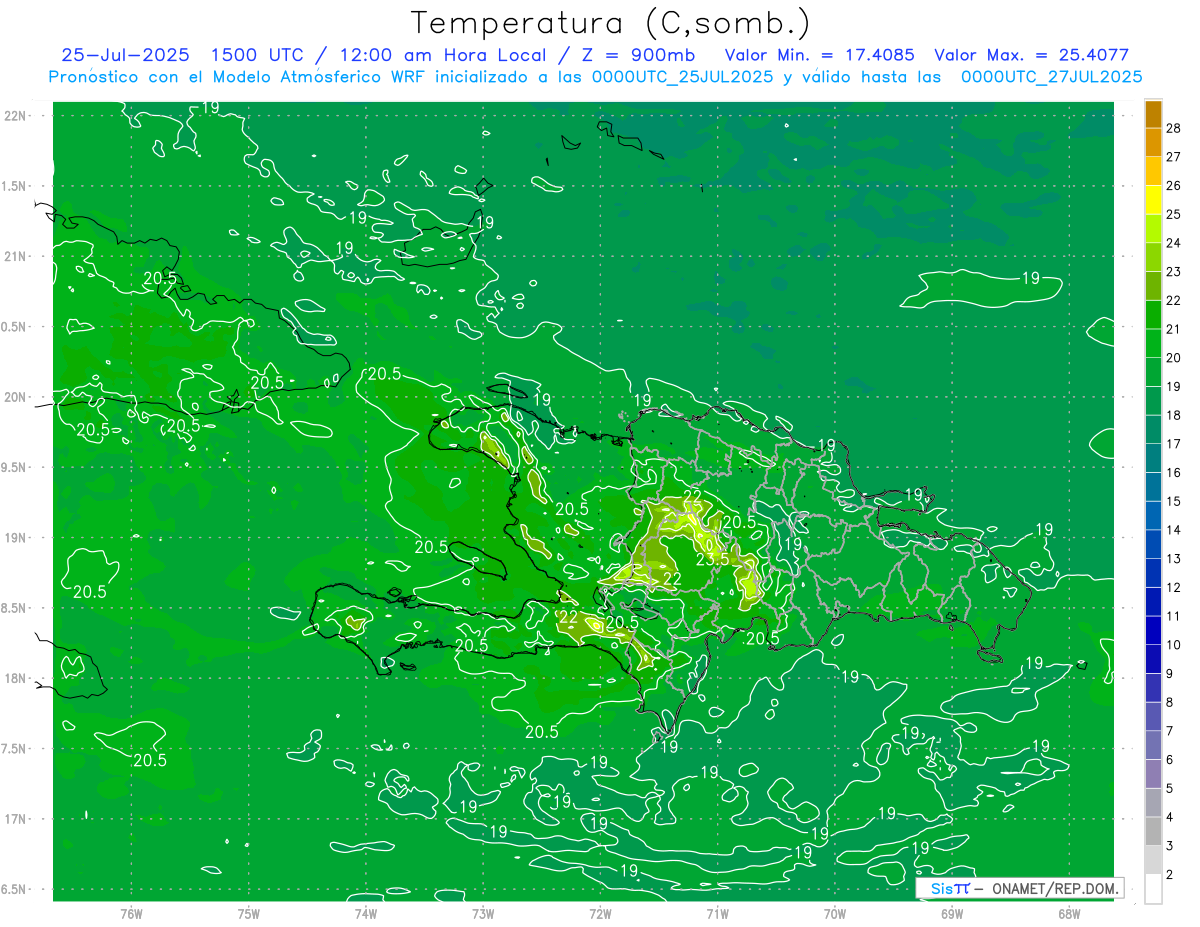1200x927 pixels.
Task: Click the '72W' longitude axis label
Action: [x=600, y=914]
